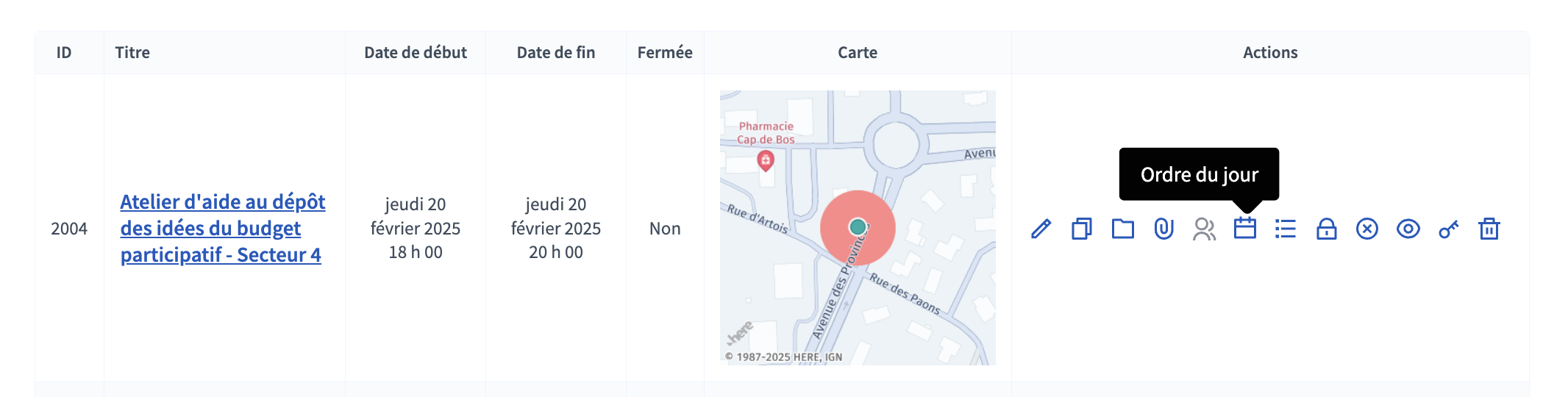Click the Pharmacie Cap de Bos marker
Screen dimensions: 1568x397
766,160
